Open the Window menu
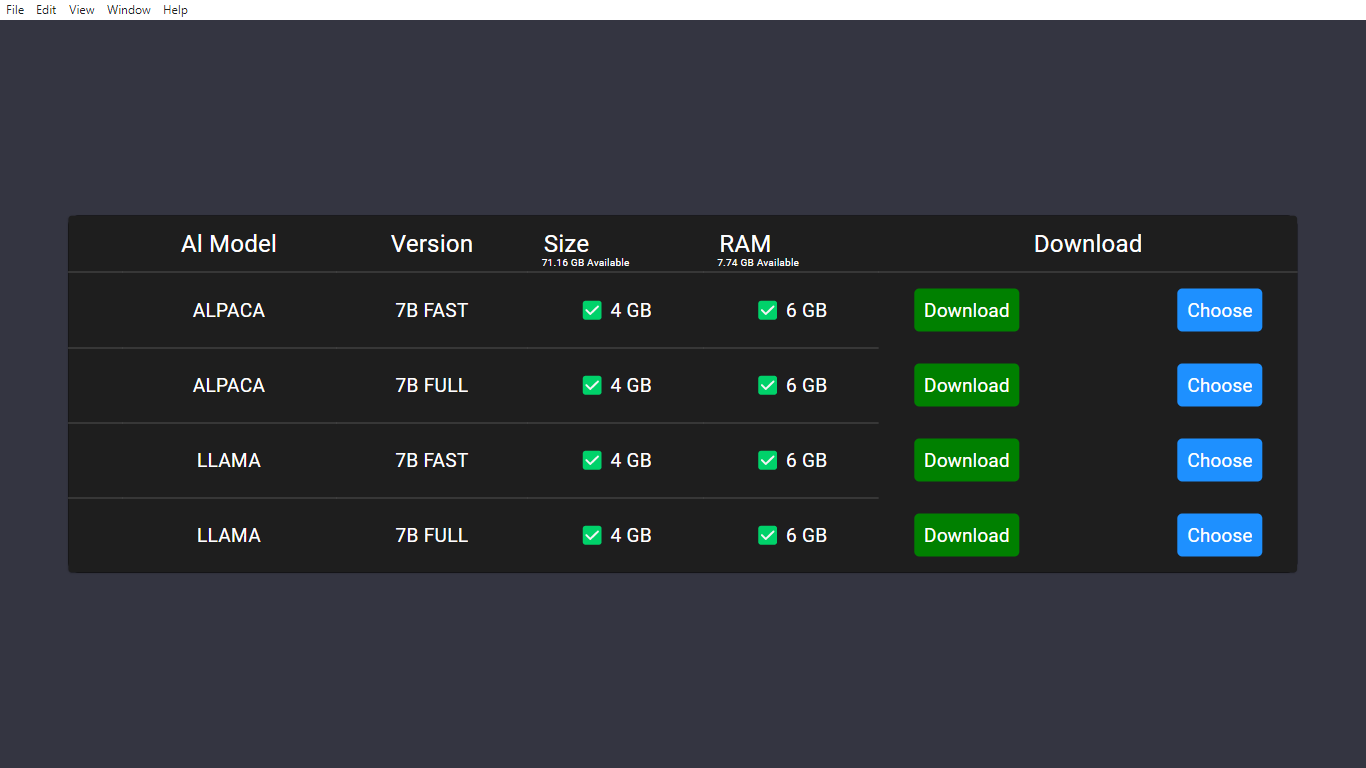Screen dimensions: 1366x768 [x=129, y=10]
